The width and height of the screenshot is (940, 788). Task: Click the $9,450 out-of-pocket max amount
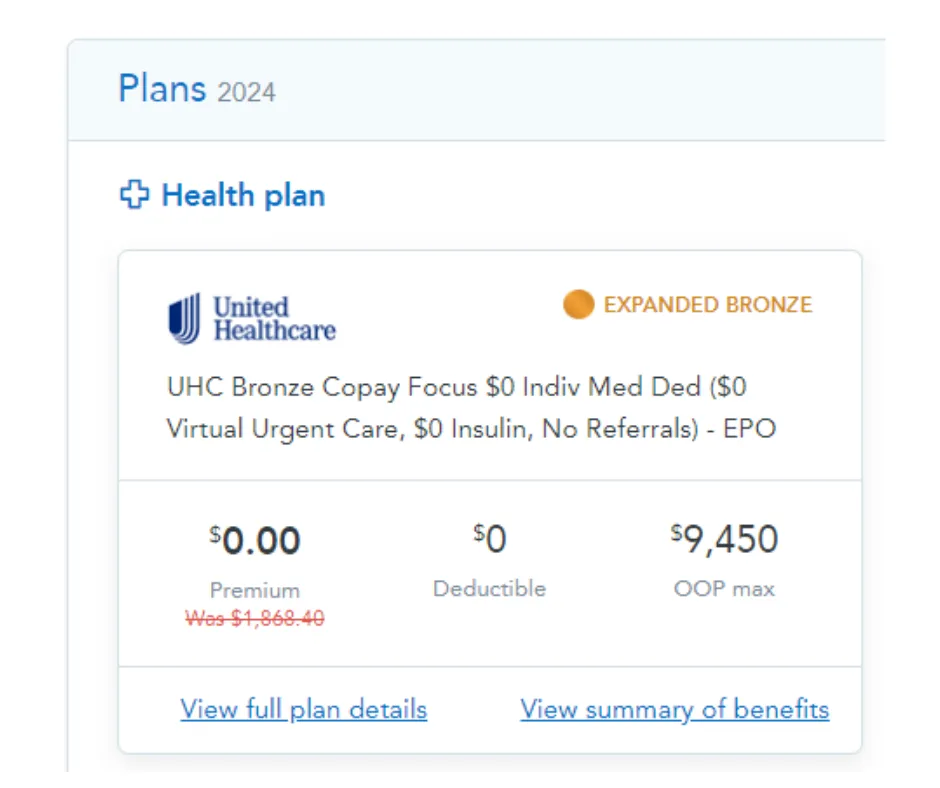pyautogui.click(x=724, y=540)
